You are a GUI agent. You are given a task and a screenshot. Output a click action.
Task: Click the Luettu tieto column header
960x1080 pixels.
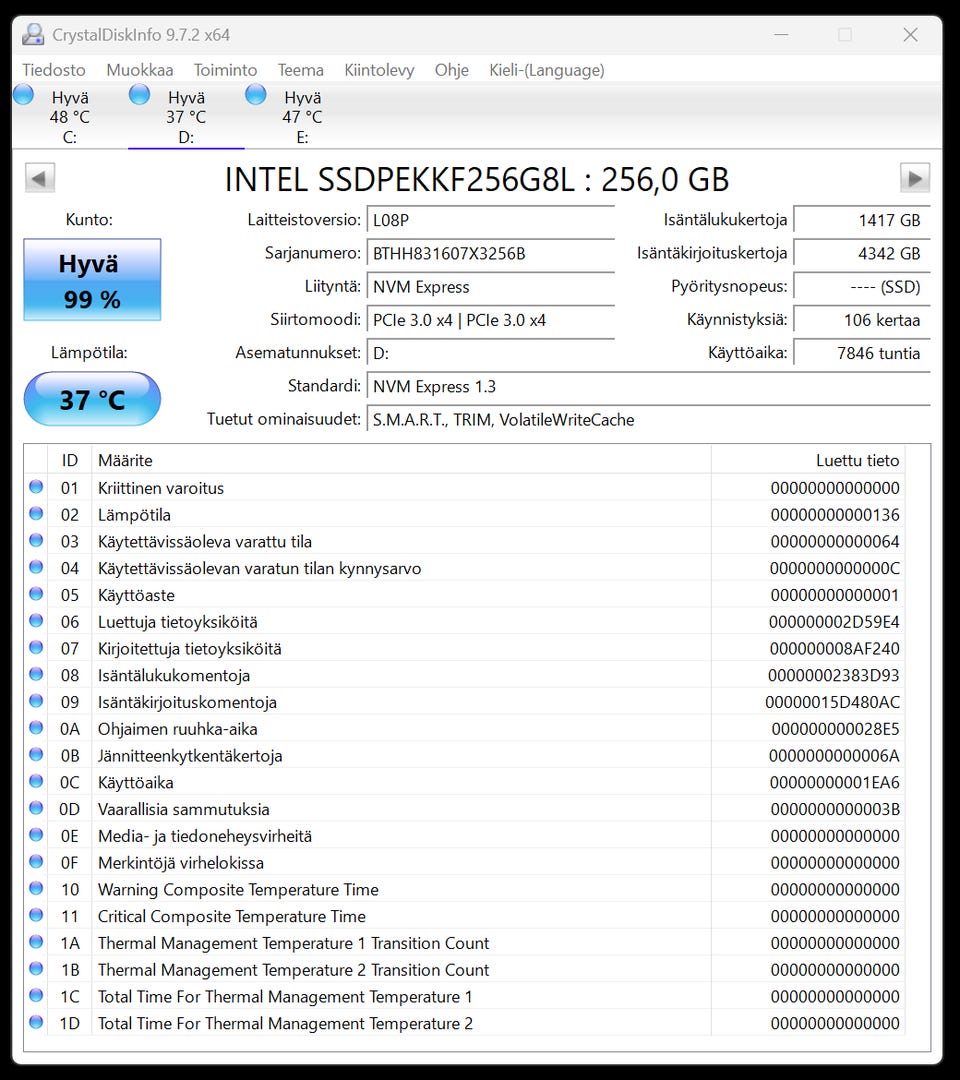coord(808,460)
